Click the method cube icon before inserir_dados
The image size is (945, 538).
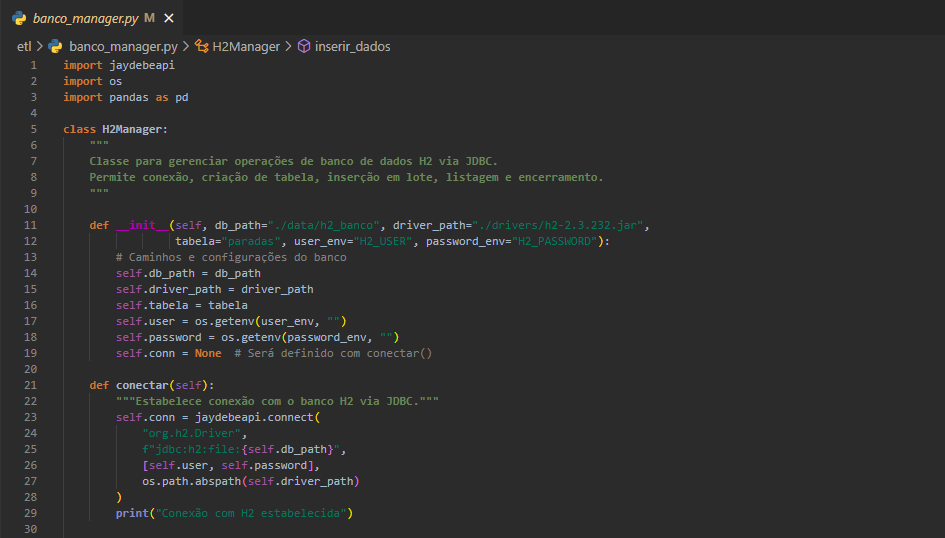[x=304, y=46]
